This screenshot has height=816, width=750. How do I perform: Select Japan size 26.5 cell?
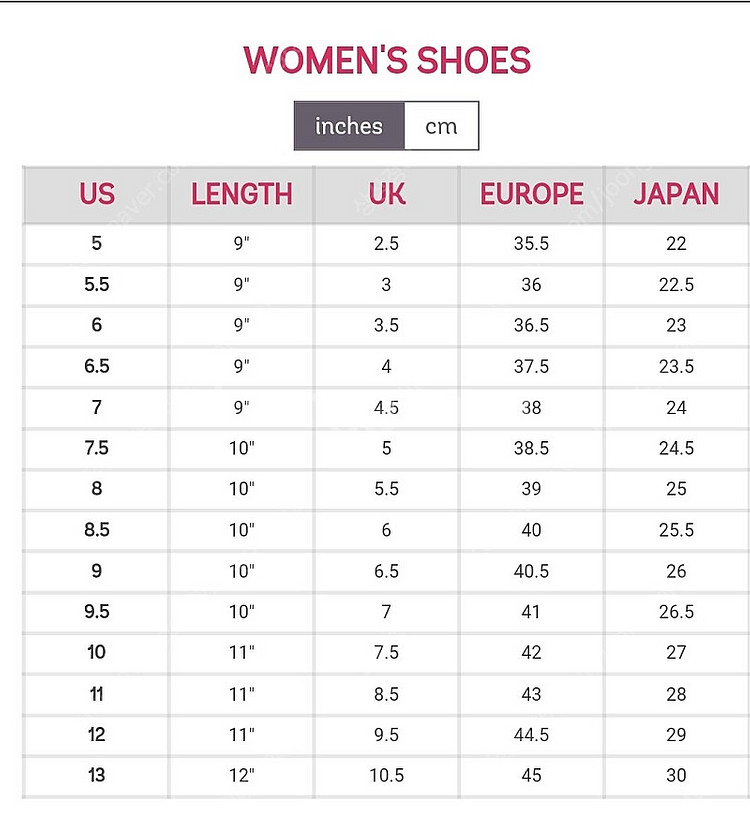[676, 612]
